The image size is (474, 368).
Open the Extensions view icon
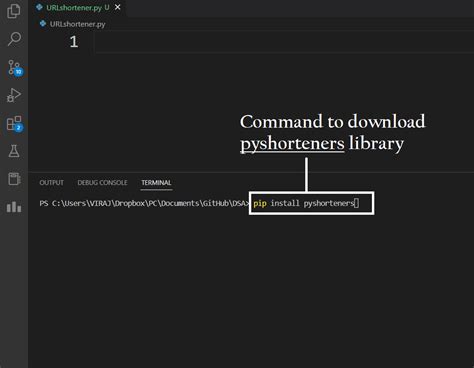(x=14, y=124)
